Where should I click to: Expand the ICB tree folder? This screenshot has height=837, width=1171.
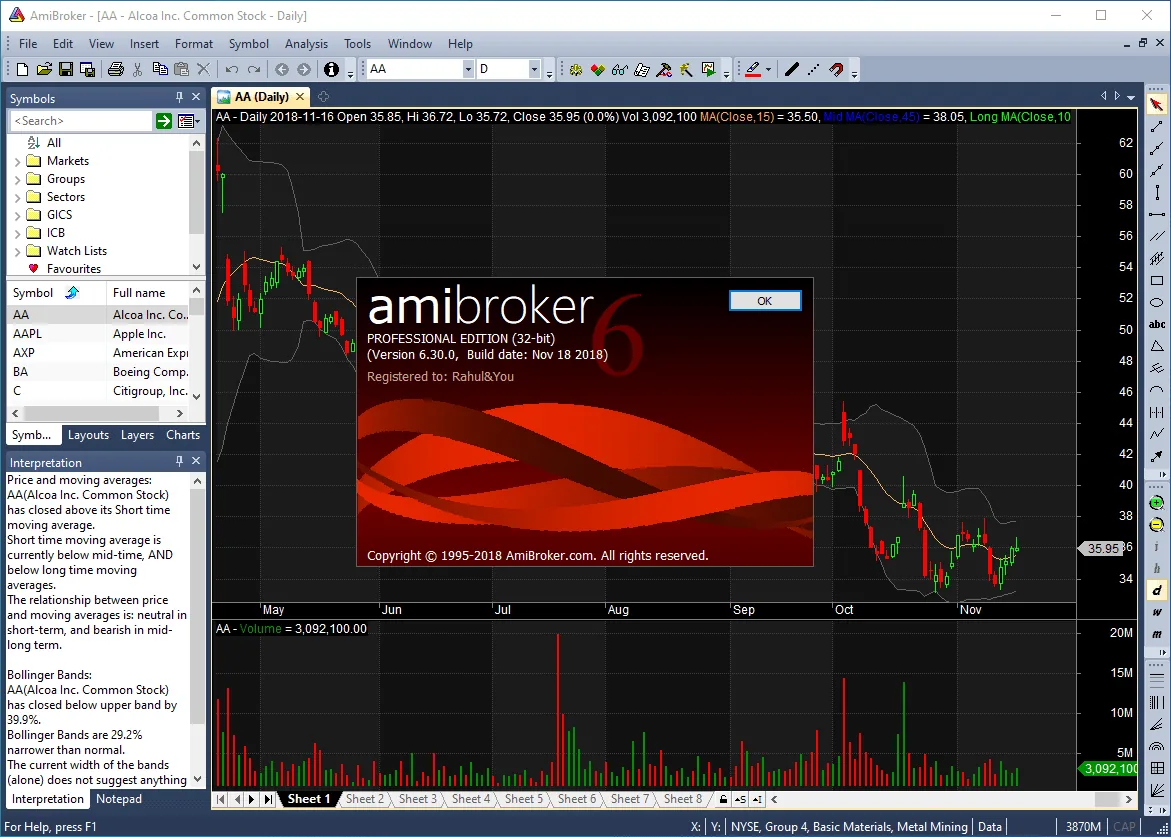pos(17,233)
